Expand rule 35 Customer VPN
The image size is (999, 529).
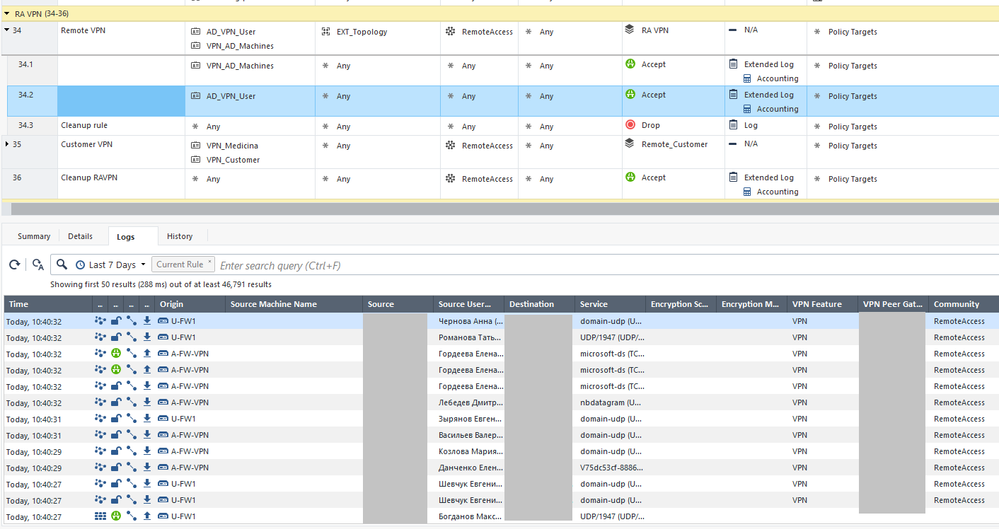[8, 145]
